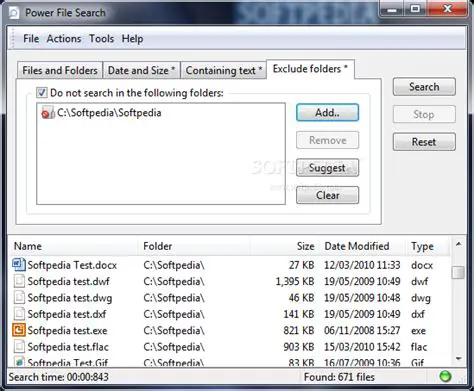Select the Exclude folders tab
The width and height of the screenshot is (474, 391).
(310, 69)
